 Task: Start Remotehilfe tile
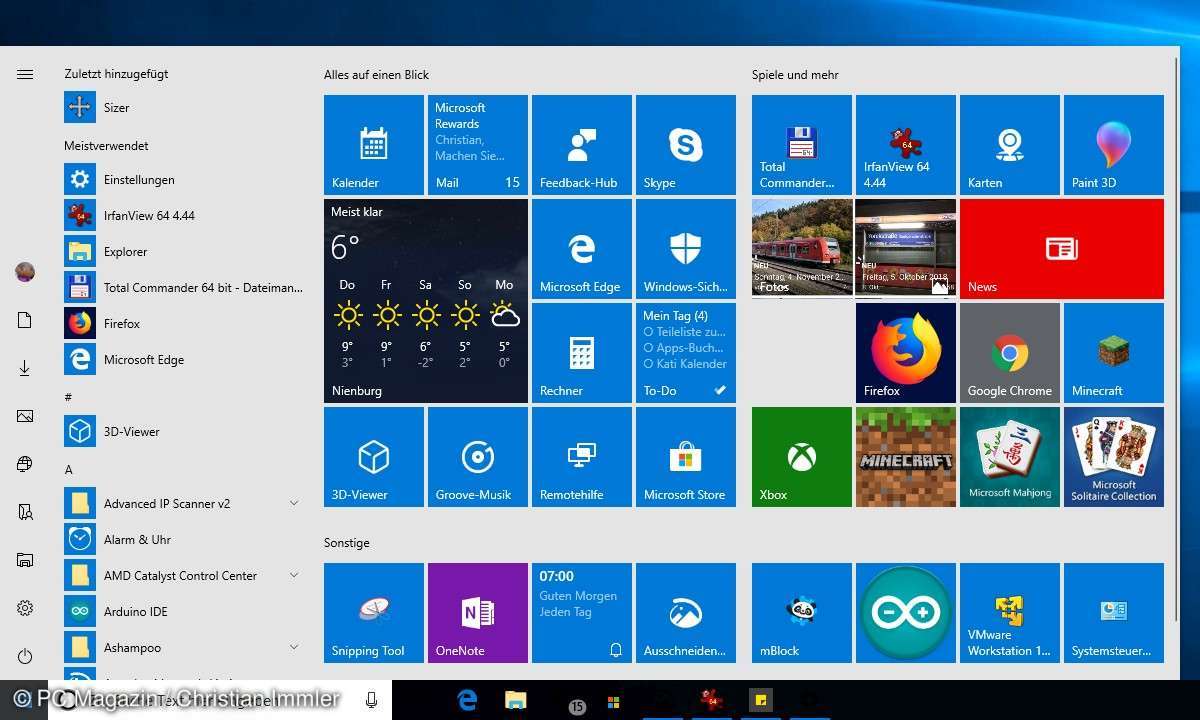pyautogui.click(x=582, y=457)
